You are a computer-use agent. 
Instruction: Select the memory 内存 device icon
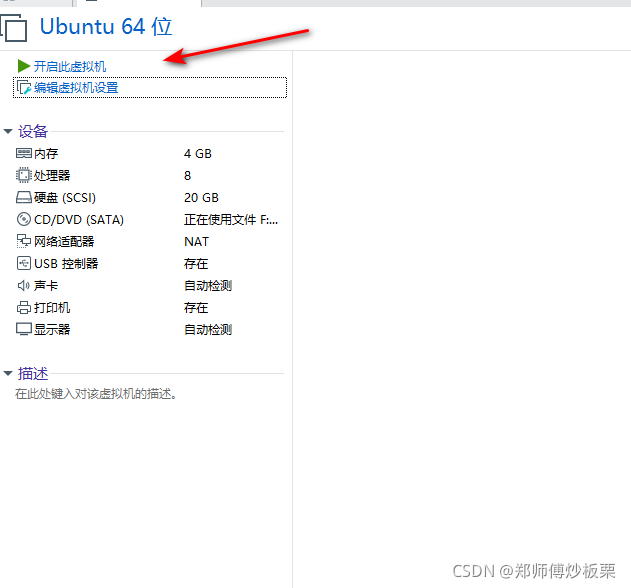pos(24,153)
